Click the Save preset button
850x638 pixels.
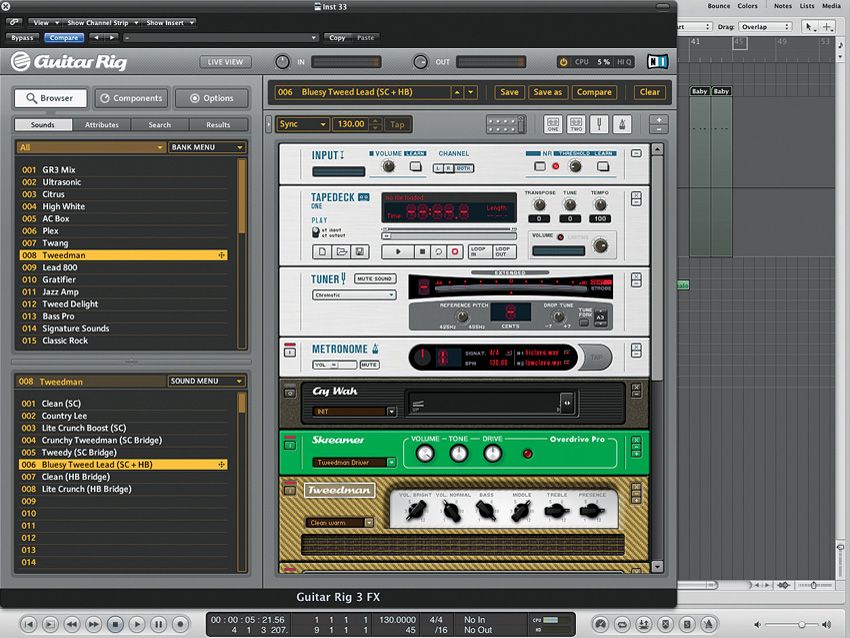click(x=509, y=92)
